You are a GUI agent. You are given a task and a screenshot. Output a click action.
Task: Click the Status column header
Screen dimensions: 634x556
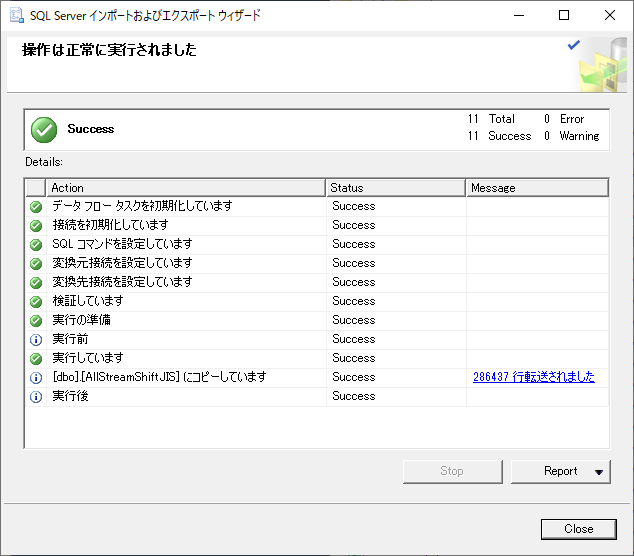pos(396,187)
